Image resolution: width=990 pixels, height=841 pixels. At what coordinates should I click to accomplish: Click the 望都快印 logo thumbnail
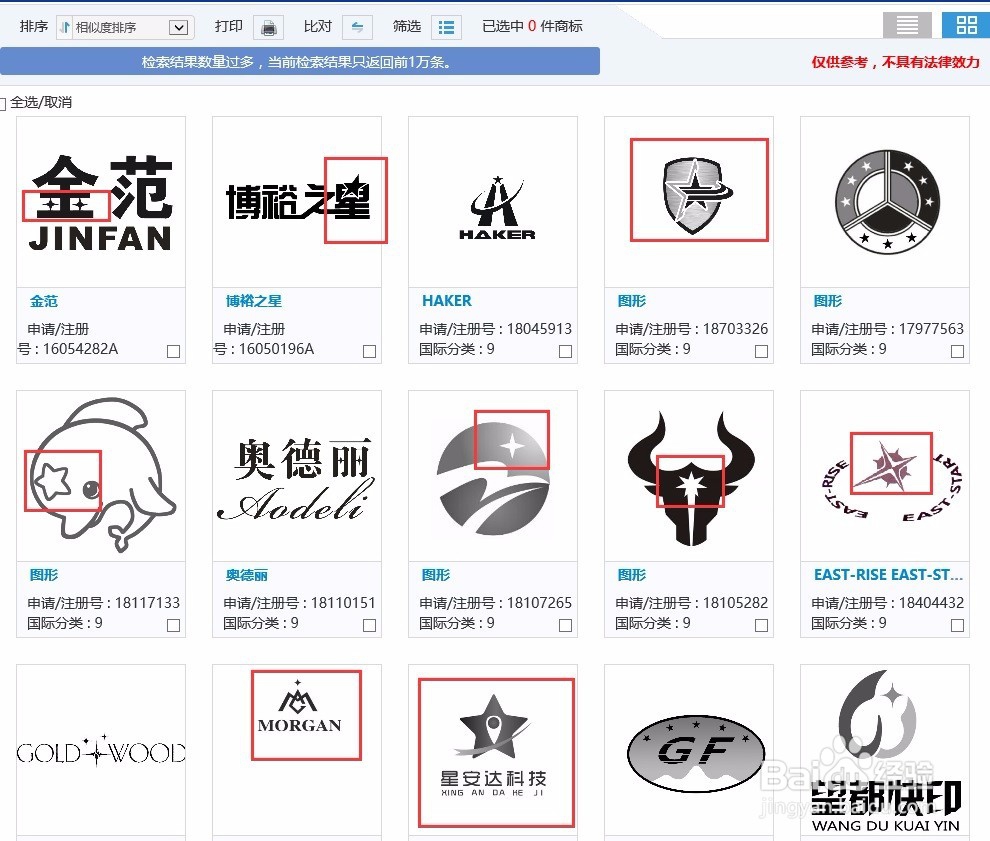tap(885, 750)
